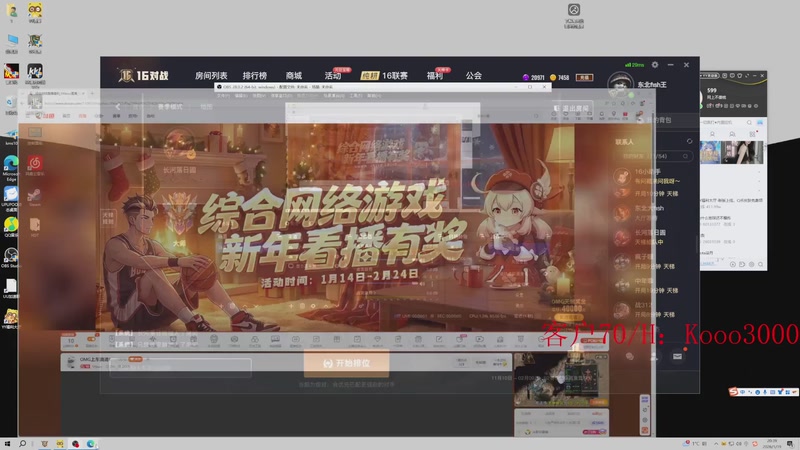Open the 商城 tab
This screenshot has height=450, width=800.
294,76
